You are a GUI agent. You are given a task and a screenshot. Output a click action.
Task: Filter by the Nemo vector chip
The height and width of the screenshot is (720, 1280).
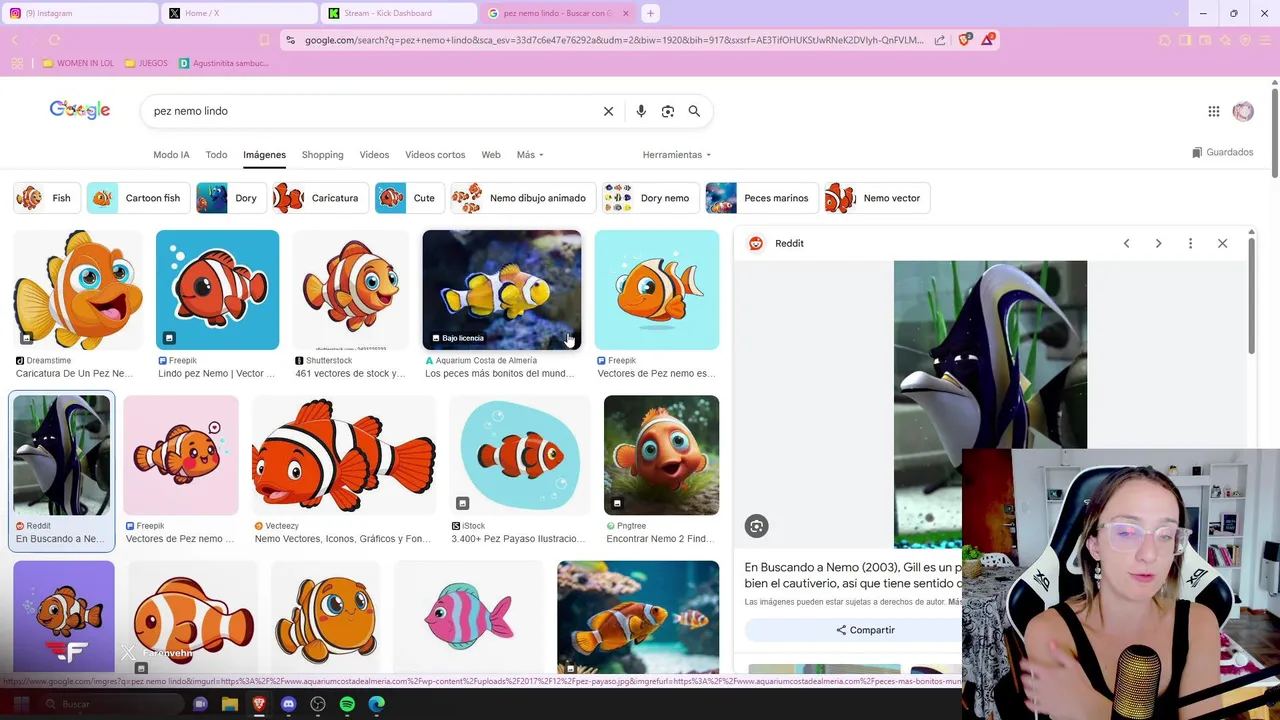point(877,198)
